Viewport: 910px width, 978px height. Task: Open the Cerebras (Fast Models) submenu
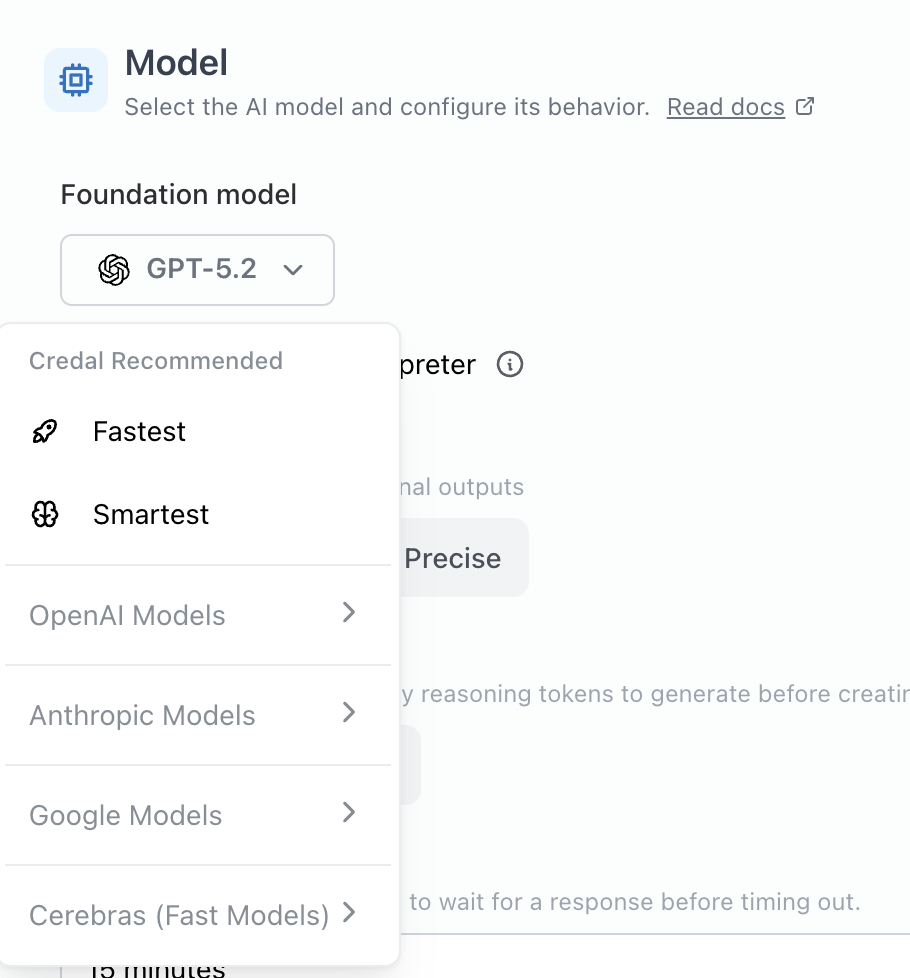(x=179, y=916)
